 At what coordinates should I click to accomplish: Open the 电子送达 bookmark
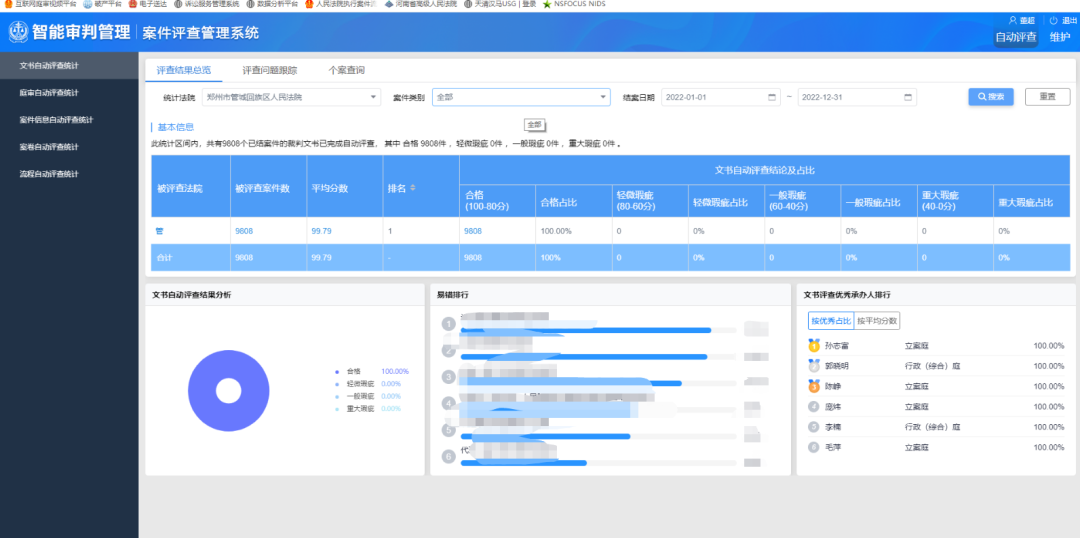pyautogui.click(x=147, y=4)
